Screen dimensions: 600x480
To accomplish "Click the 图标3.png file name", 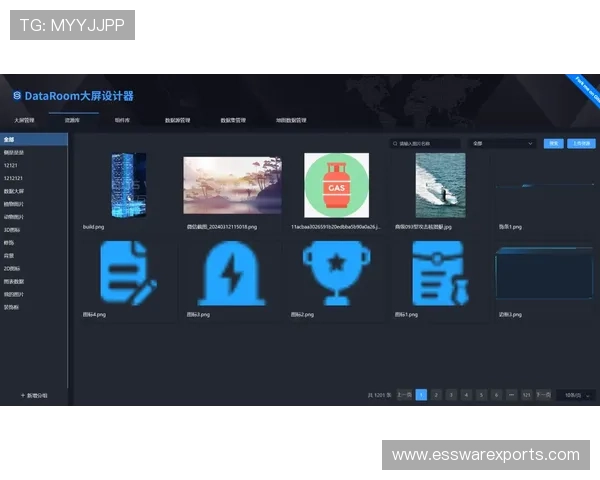I will 198,315.
